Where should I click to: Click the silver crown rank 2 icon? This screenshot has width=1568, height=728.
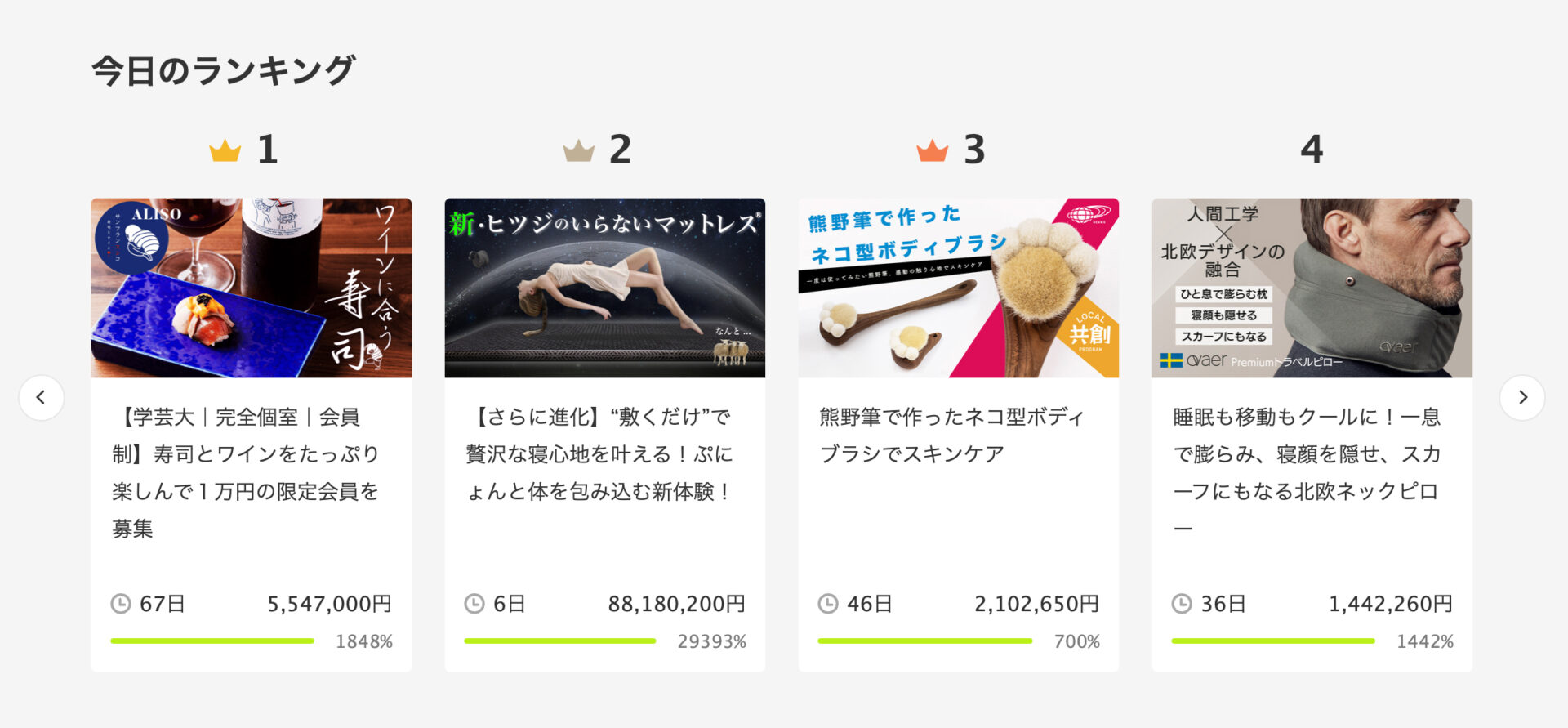tap(578, 151)
